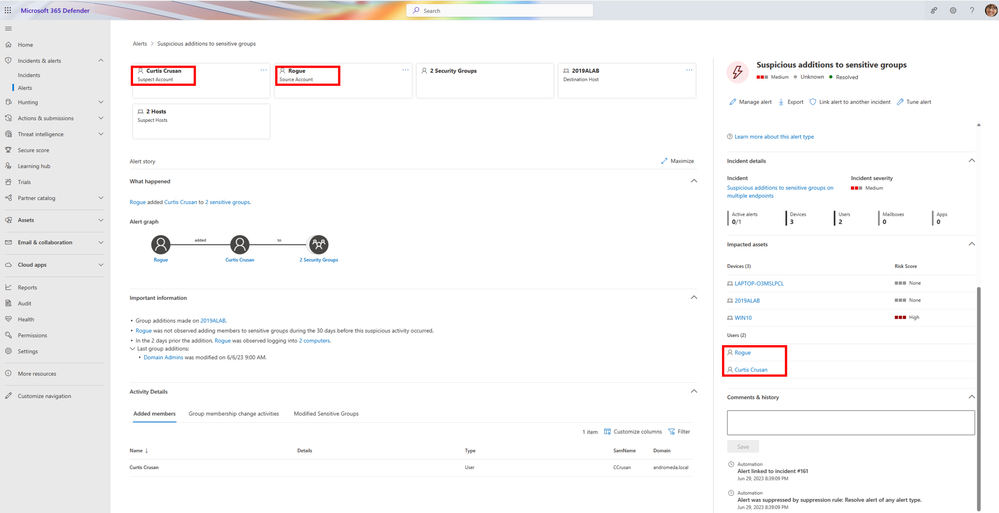Click Customize columns button
Screen dimensions: 999x513
click(x=633, y=431)
